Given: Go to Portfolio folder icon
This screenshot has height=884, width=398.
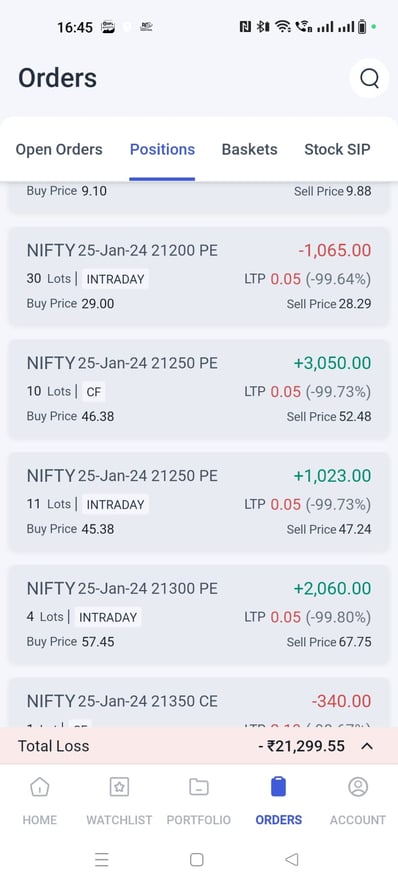Looking at the screenshot, I should pyautogui.click(x=198, y=786).
